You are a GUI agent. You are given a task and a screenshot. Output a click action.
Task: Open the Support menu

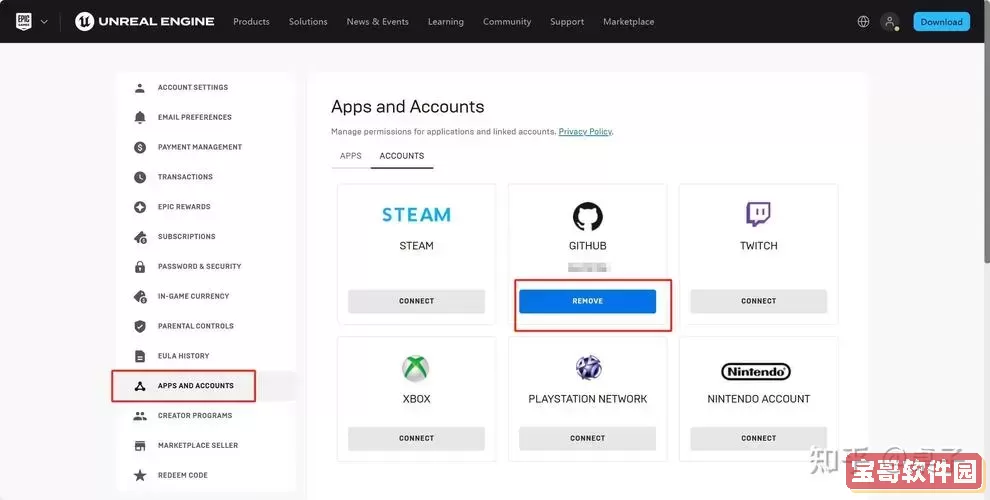pyautogui.click(x=567, y=21)
